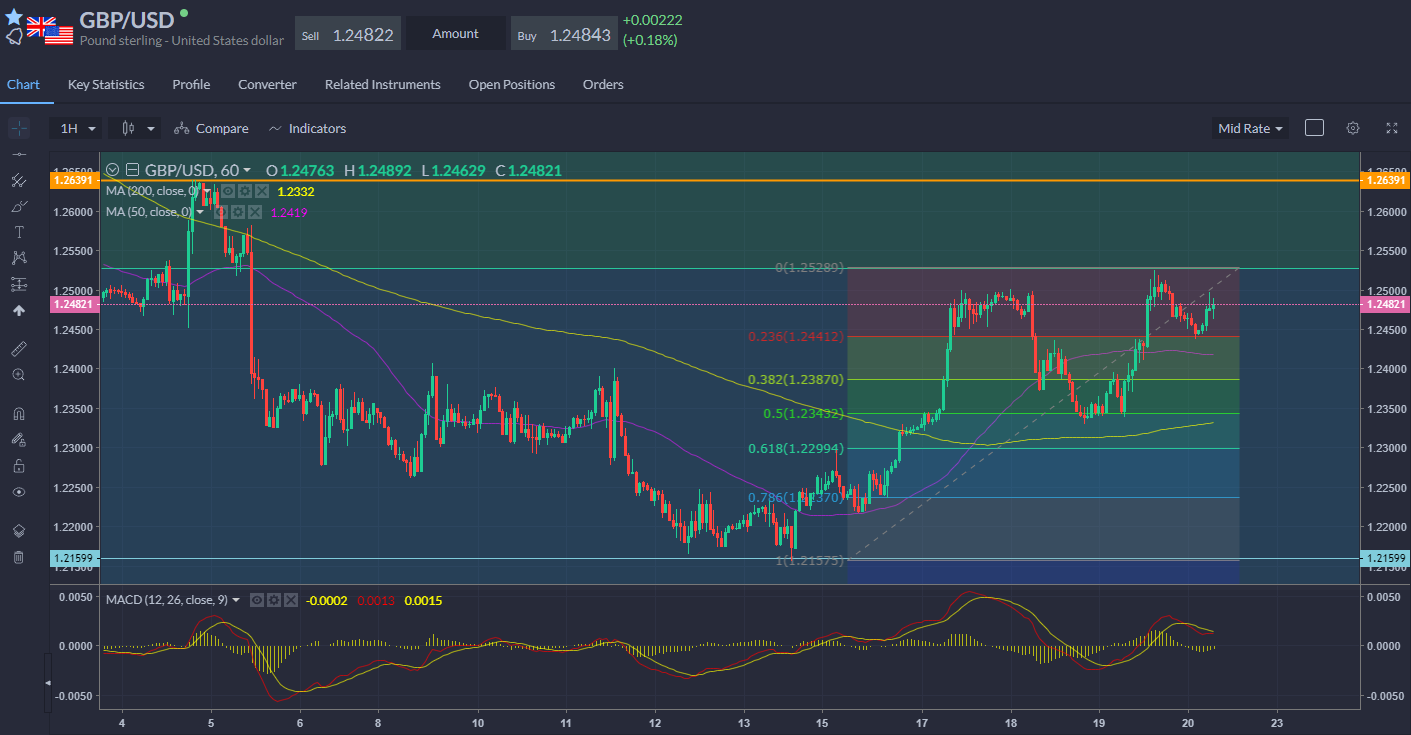This screenshot has width=1411, height=735.
Task: Open the Mid Rate dropdown
Action: pos(1249,128)
